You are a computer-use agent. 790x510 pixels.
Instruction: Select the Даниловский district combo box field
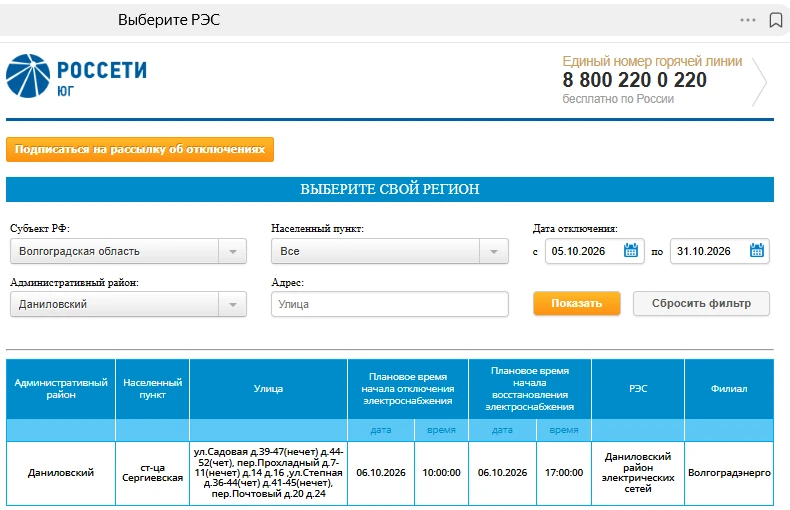(x=128, y=304)
